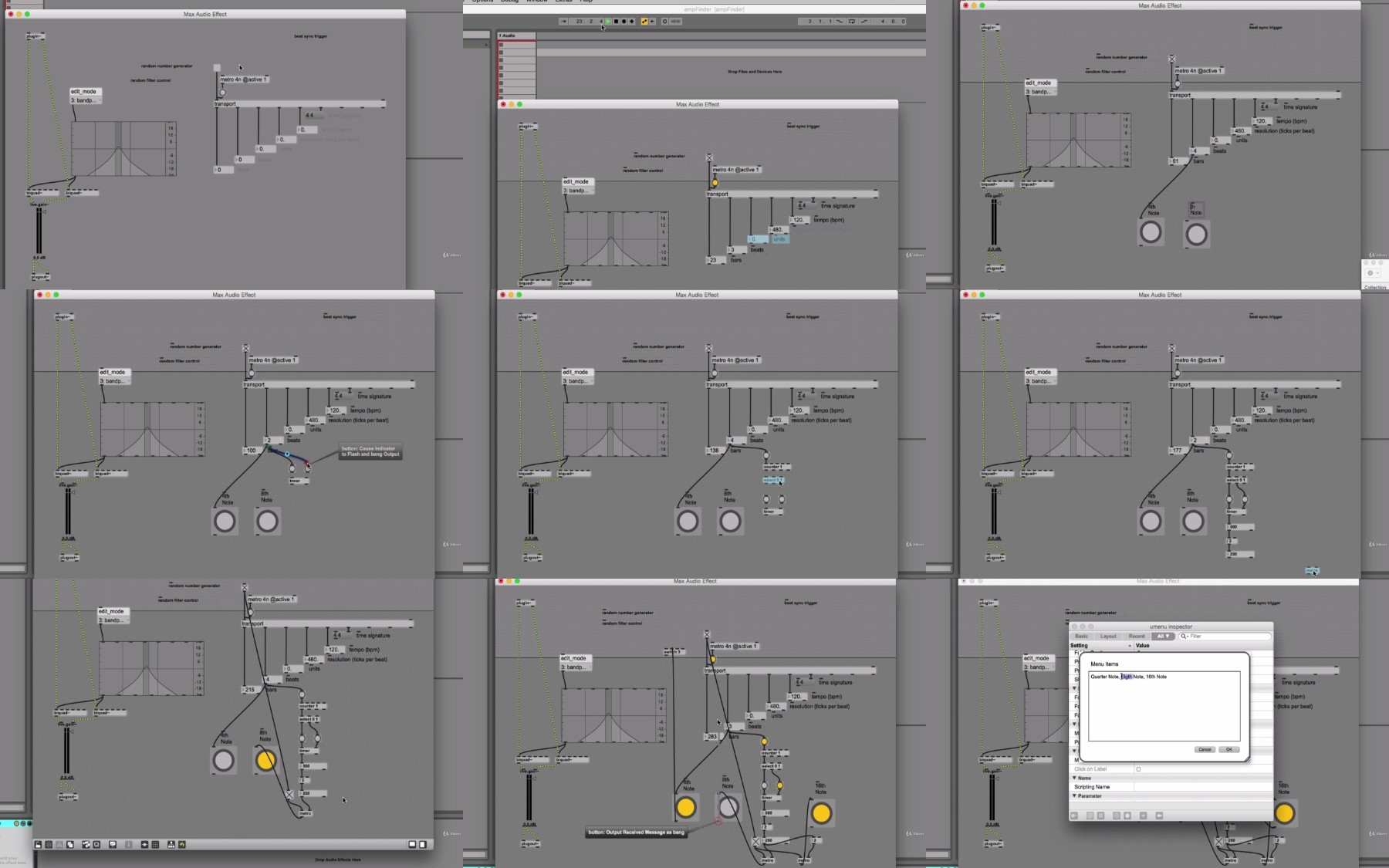Toggle the X box above metro in the window showing 138 bars

tap(709, 348)
